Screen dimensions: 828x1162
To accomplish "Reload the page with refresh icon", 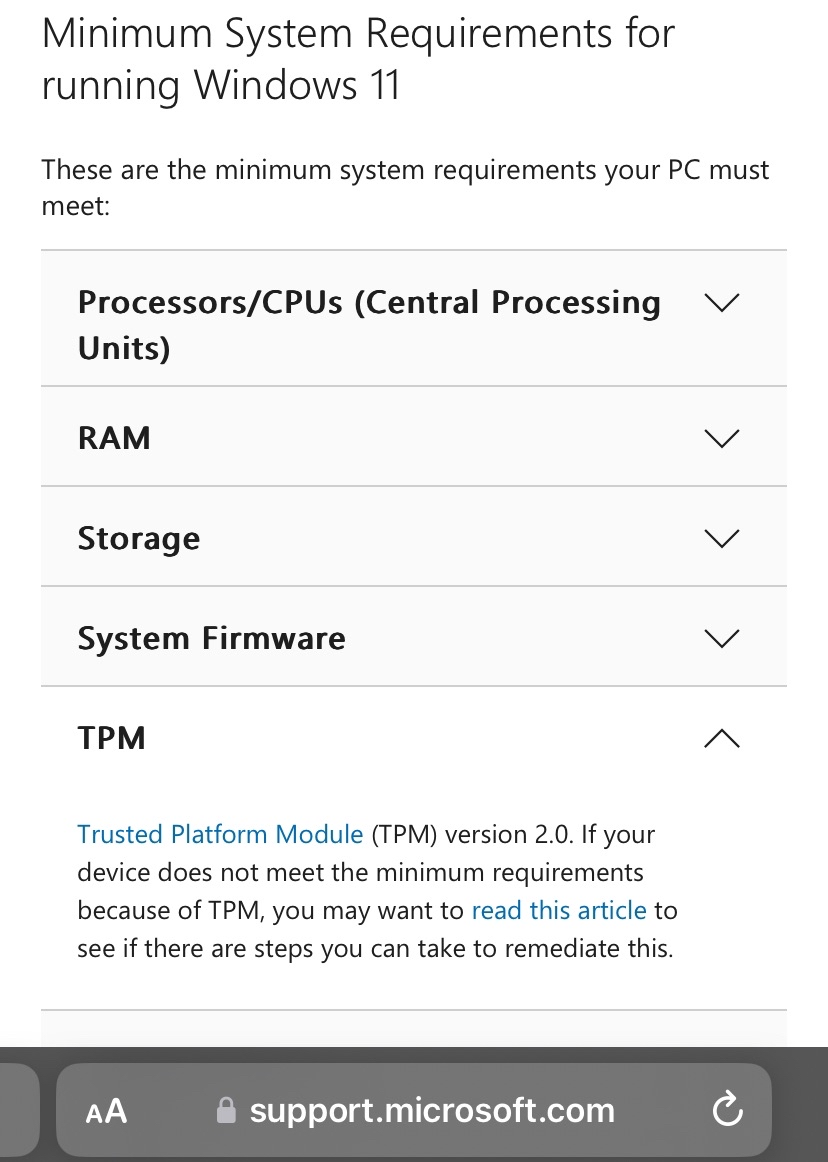I will point(727,1109).
